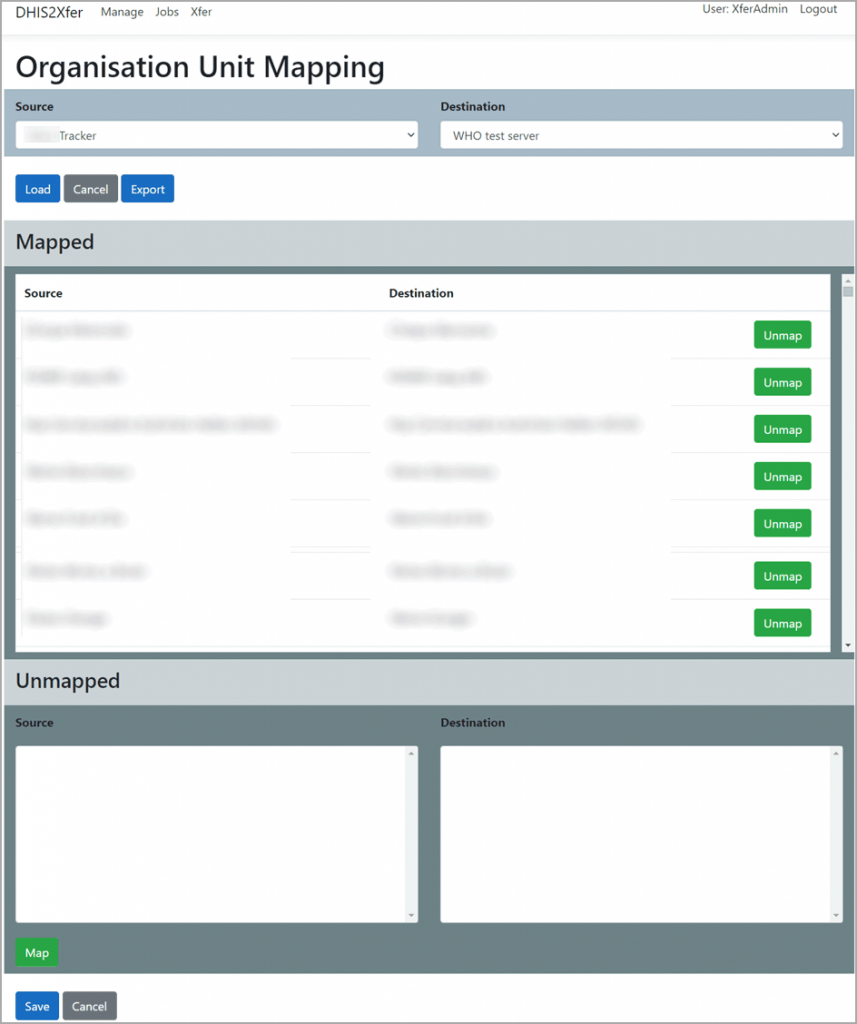Image resolution: width=857 pixels, height=1024 pixels.
Task: Click the green Map button
Action: [x=36, y=952]
